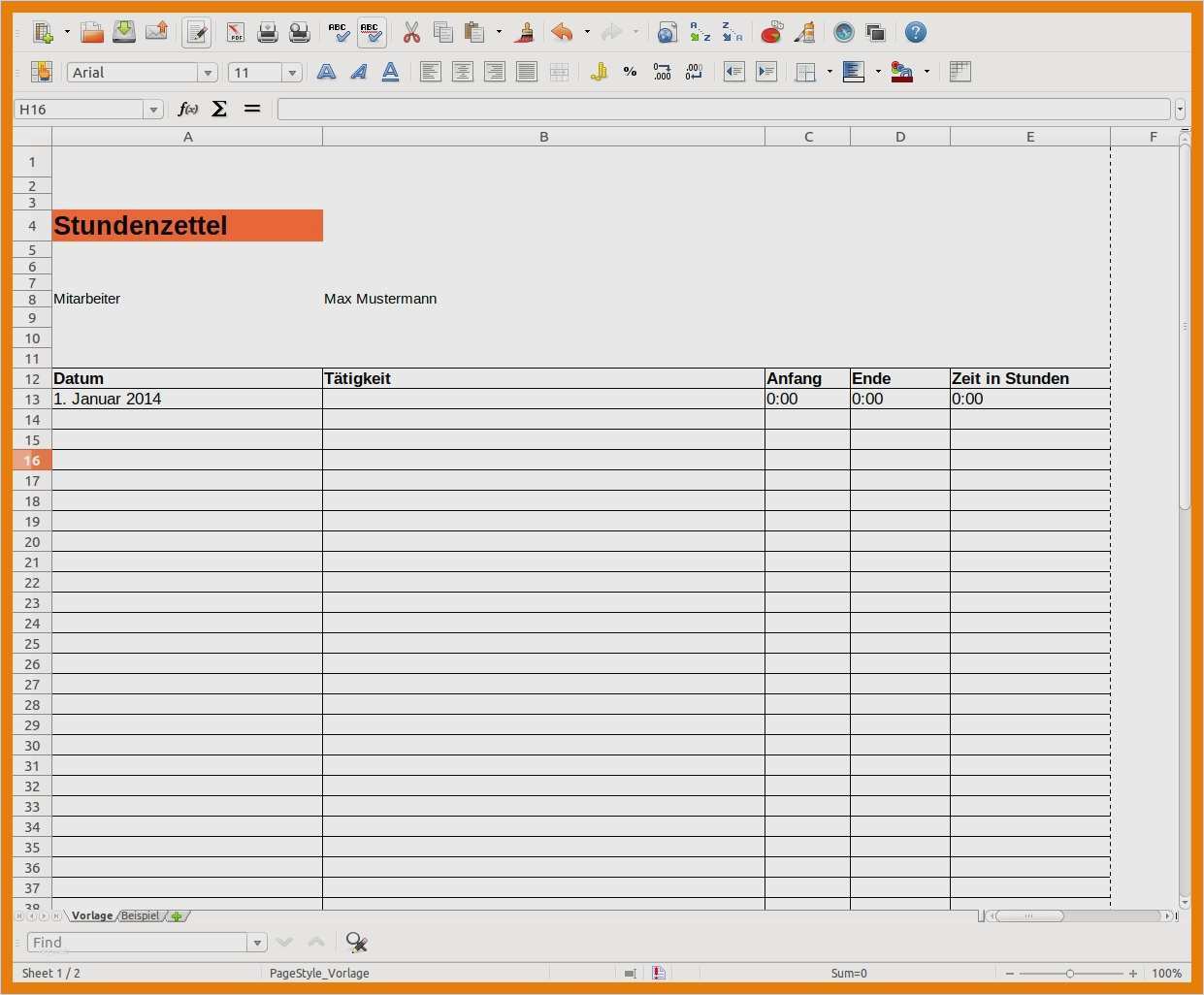This screenshot has width=1204, height=995.
Task: Click into the Find search field
Action: point(137,943)
